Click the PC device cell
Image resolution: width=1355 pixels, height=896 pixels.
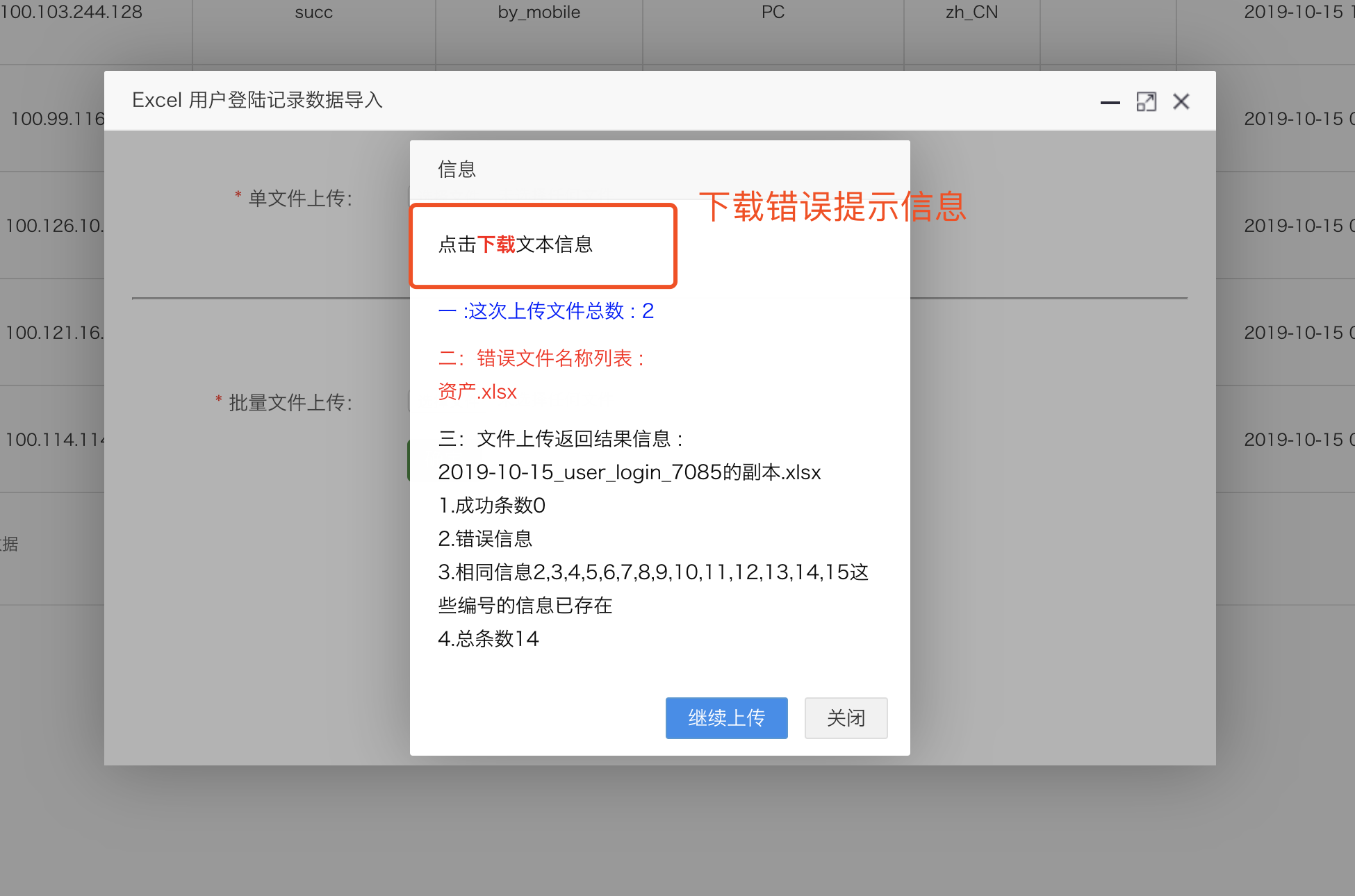tap(773, 13)
